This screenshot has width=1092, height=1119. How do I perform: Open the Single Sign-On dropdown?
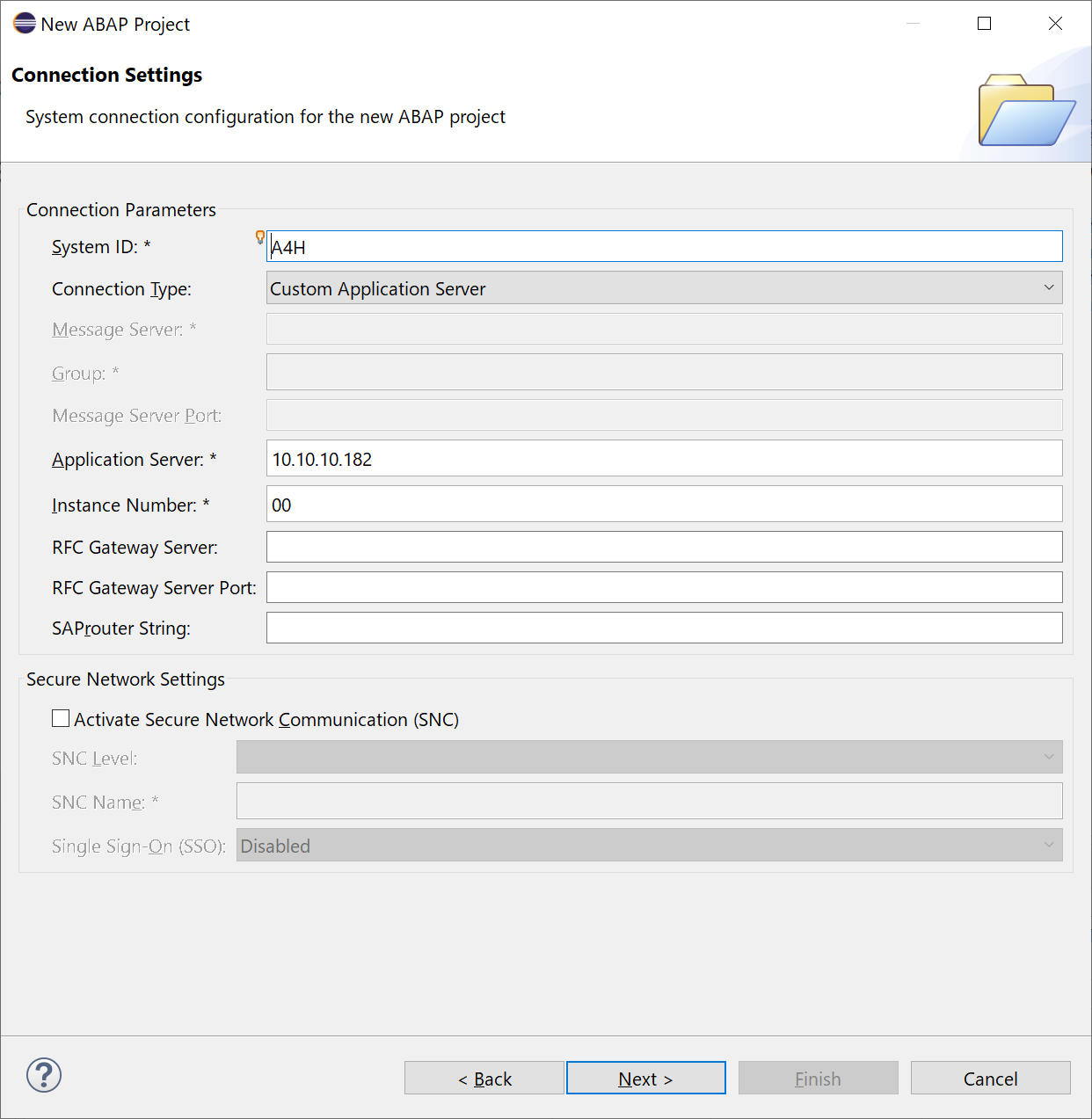click(649, 846)
